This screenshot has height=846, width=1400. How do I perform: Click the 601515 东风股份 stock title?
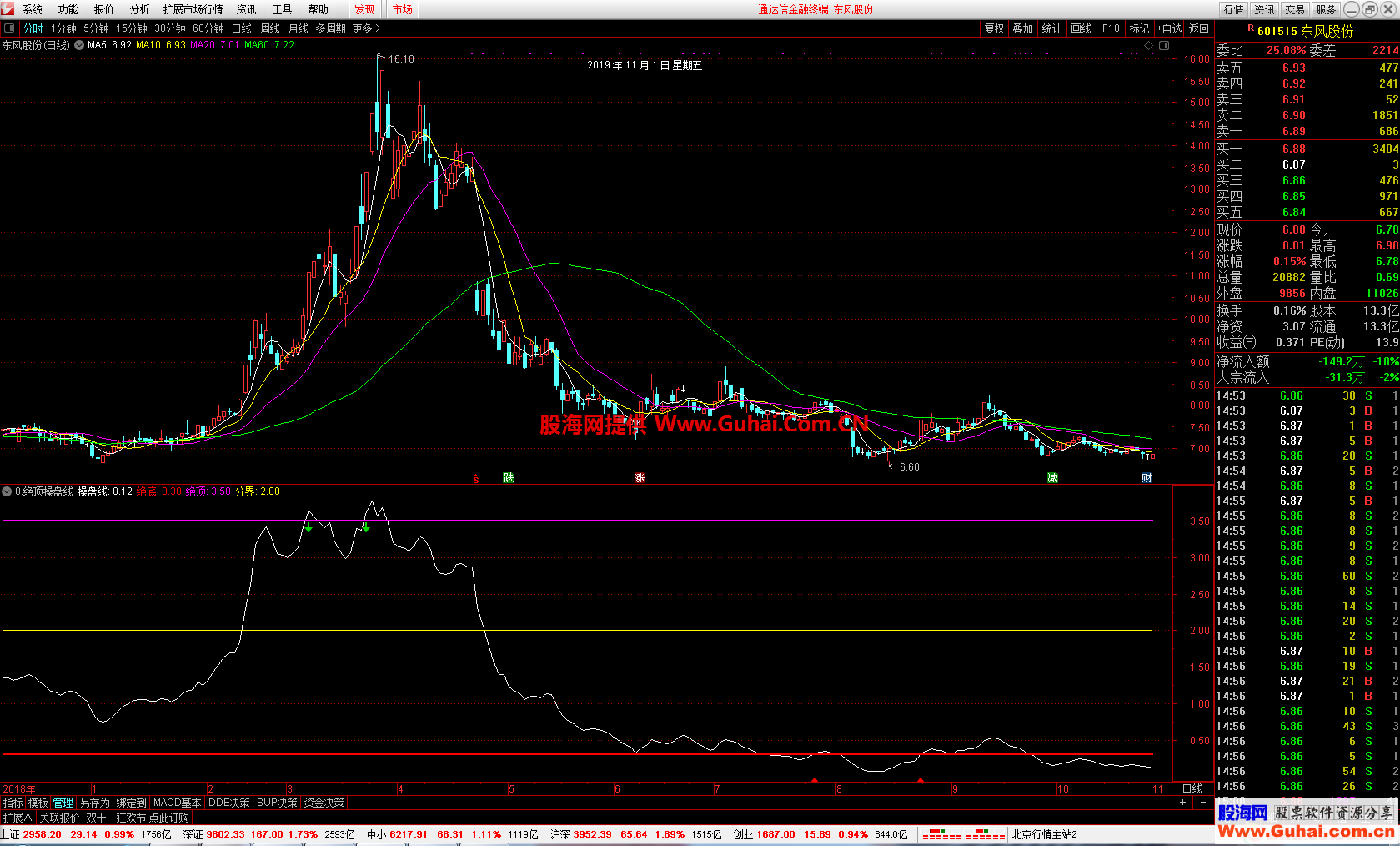coord(1306,31)
